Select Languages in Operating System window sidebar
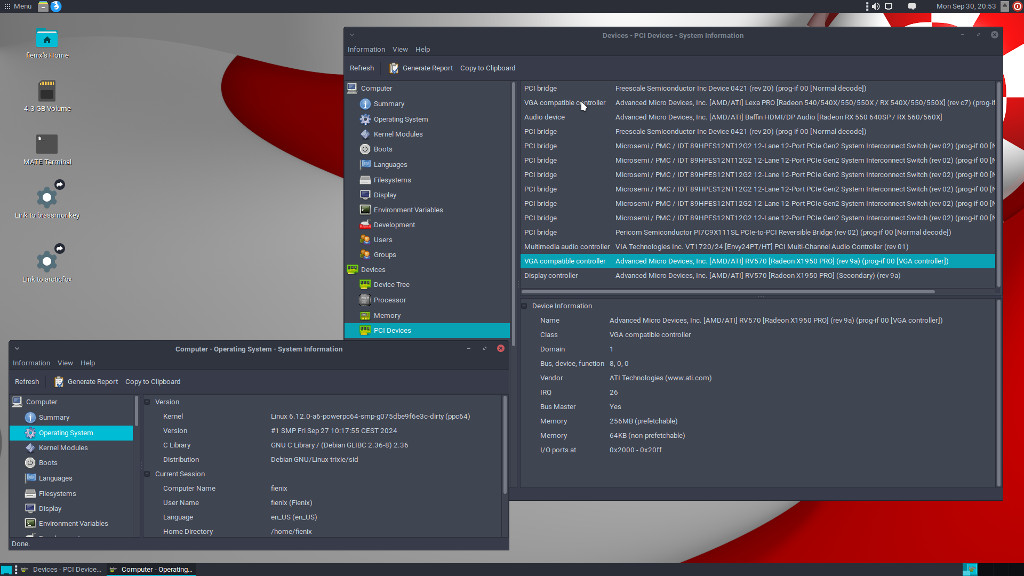Image resolution: width=1024 pixels, height=576 pixels. [55, 479]
